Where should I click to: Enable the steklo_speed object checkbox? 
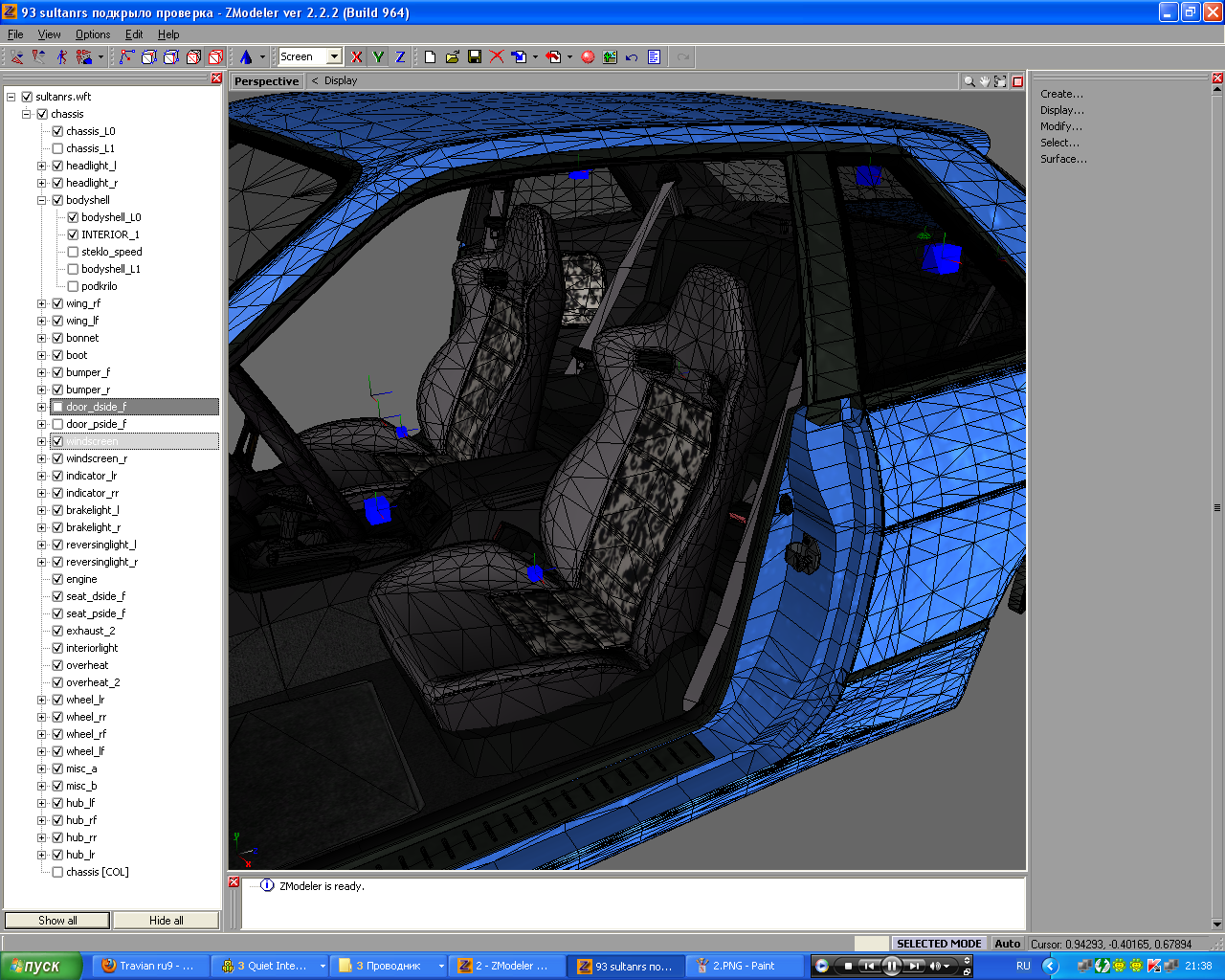(x=73, y=252)
